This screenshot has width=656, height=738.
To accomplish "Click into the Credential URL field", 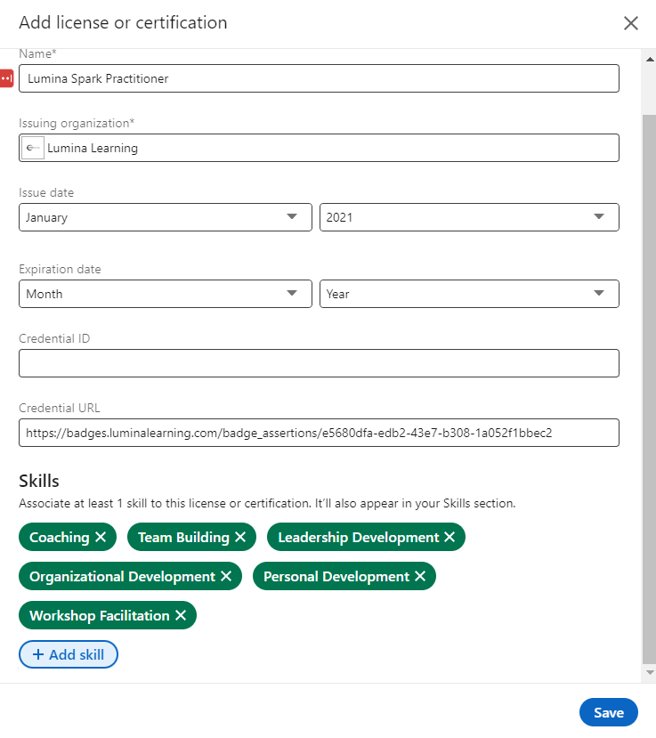I will pos(319,433).
